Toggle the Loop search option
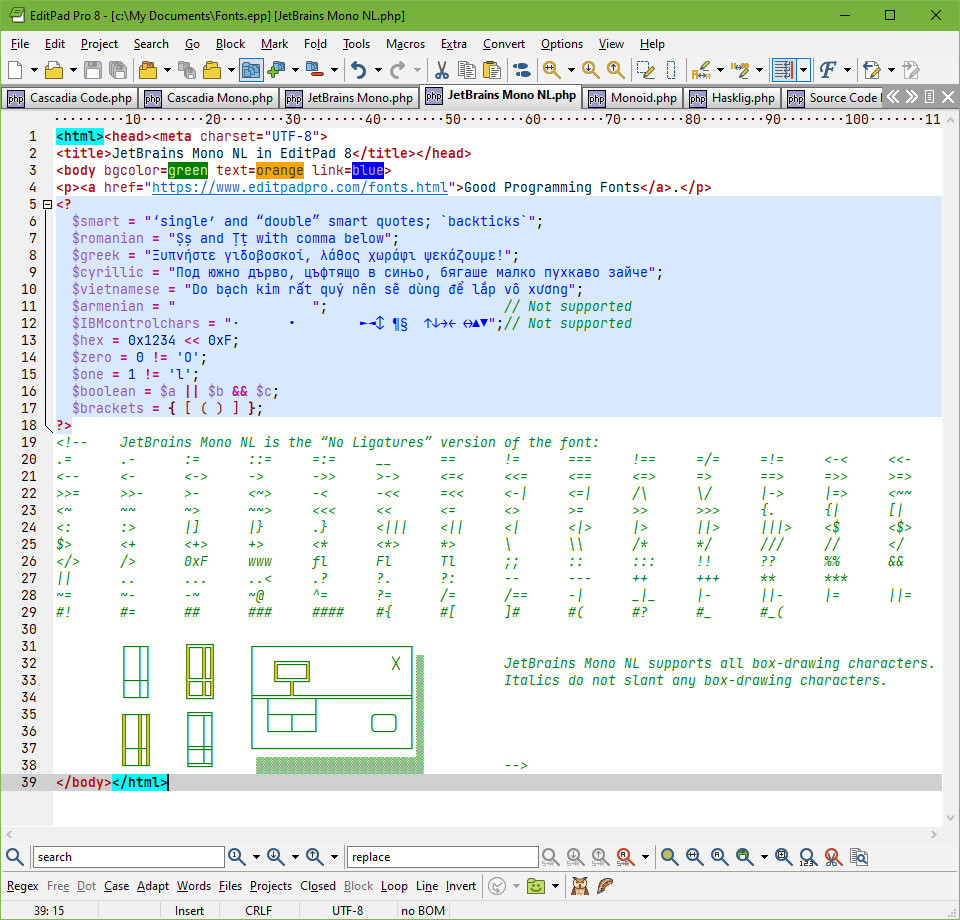This screenshot has width=960, height=920. coord(394,886)
